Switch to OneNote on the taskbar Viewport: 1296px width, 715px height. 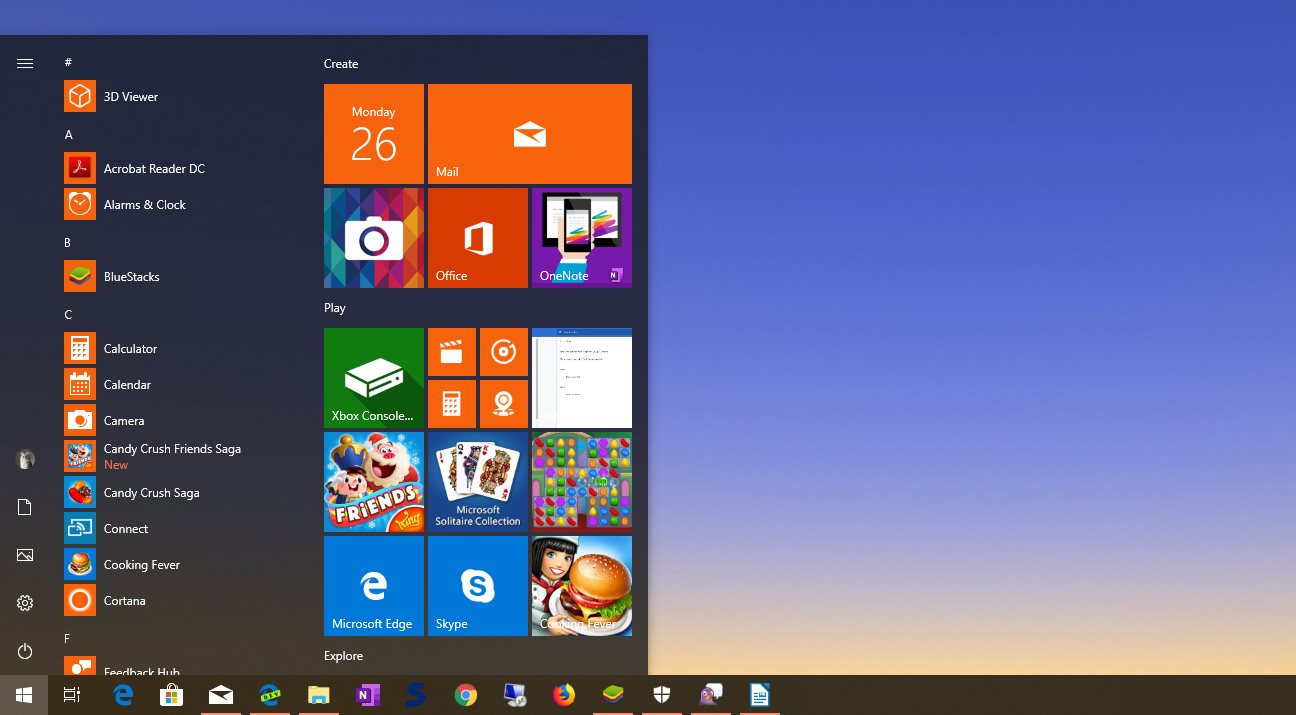tap(368, 695)
